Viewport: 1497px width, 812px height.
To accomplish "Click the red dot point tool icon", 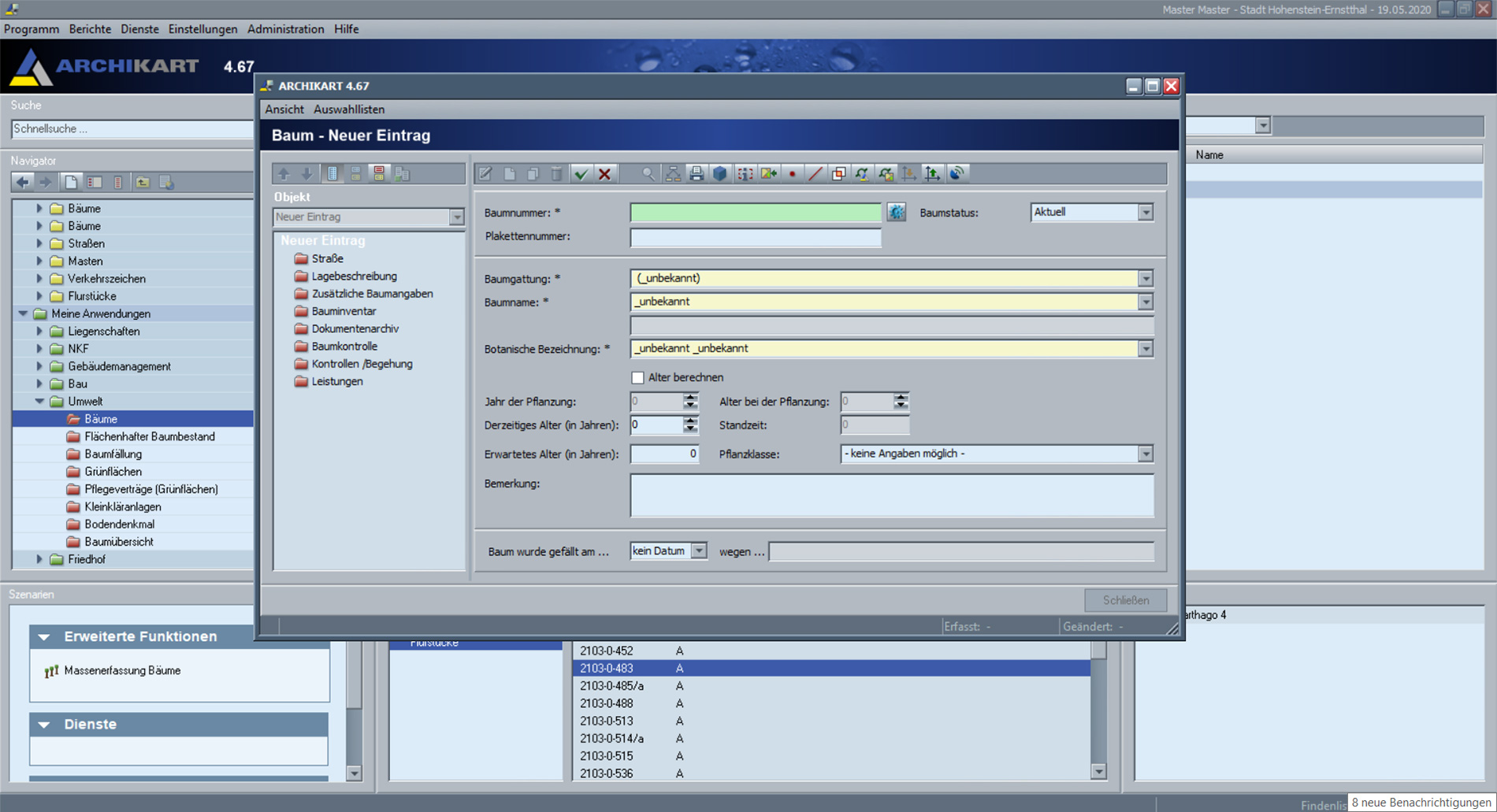I will tap(792, 174).
